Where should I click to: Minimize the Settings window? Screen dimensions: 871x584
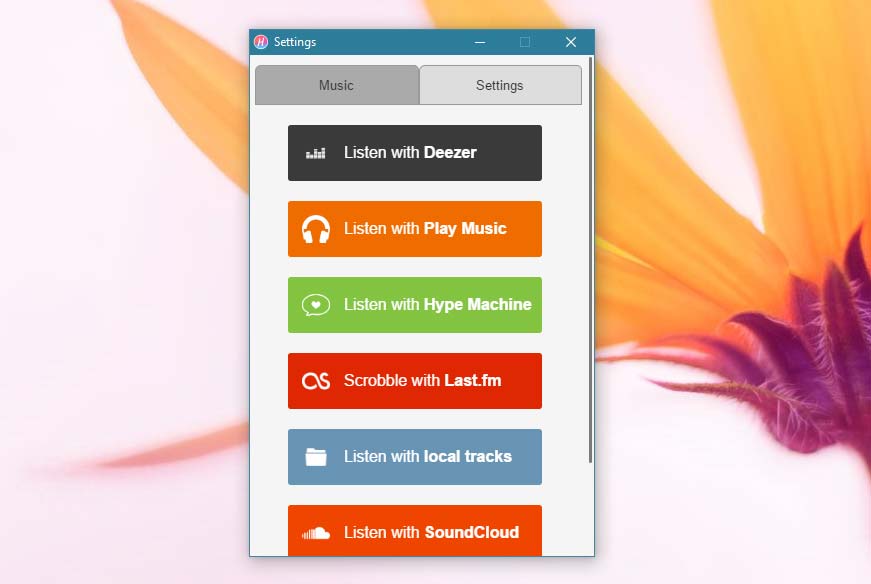point(480,42)
